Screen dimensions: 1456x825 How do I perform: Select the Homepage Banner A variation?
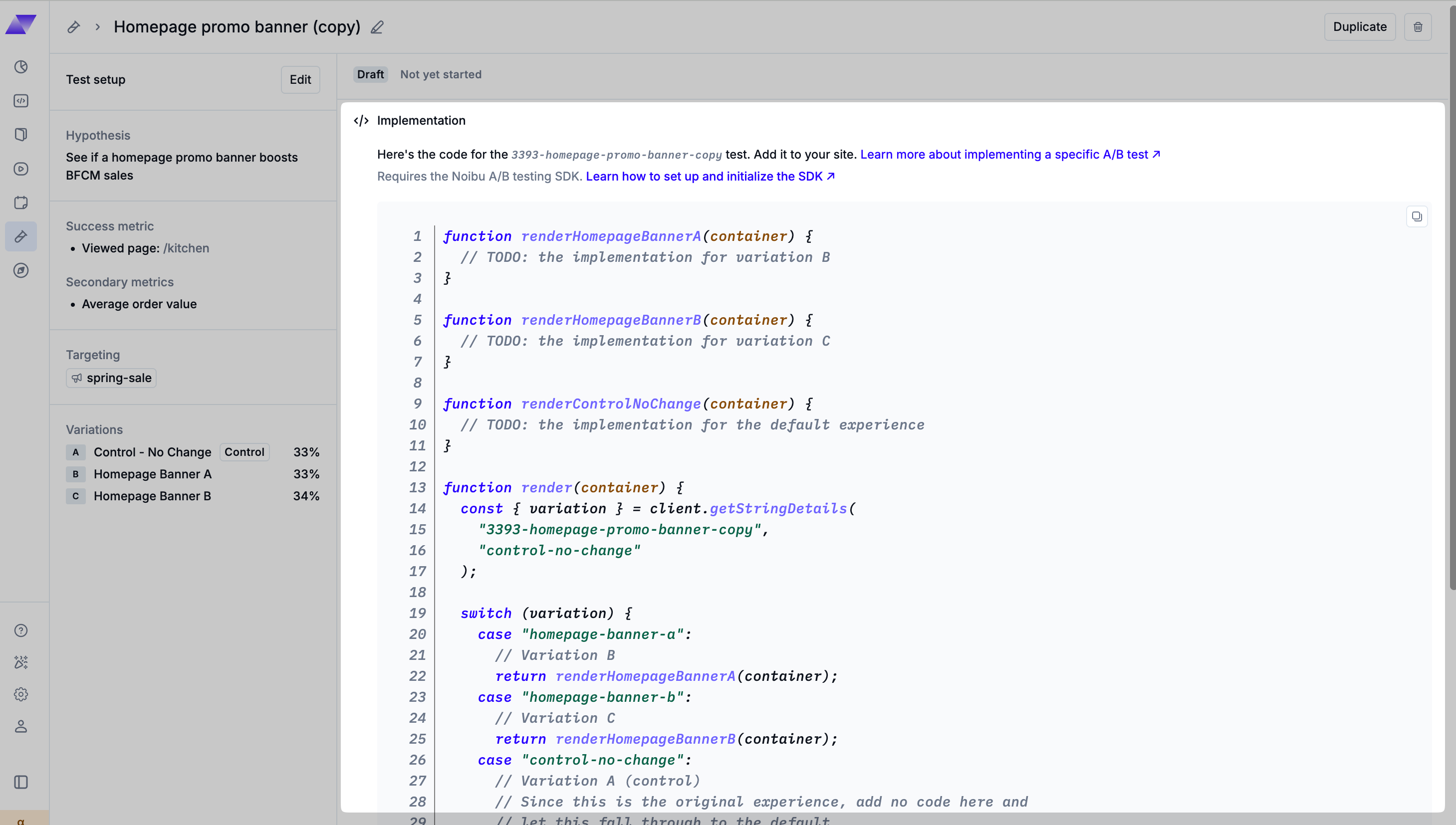click(193, 474)
